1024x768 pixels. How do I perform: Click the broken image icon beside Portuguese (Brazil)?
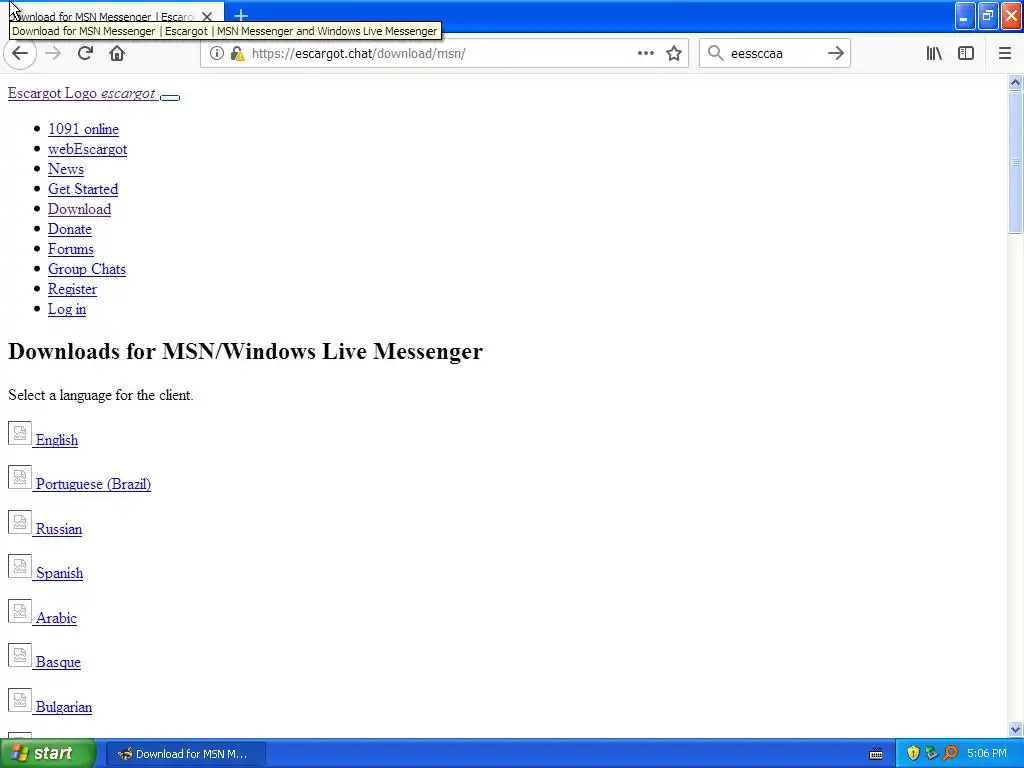pyautogui.click(x=20, y=477)
